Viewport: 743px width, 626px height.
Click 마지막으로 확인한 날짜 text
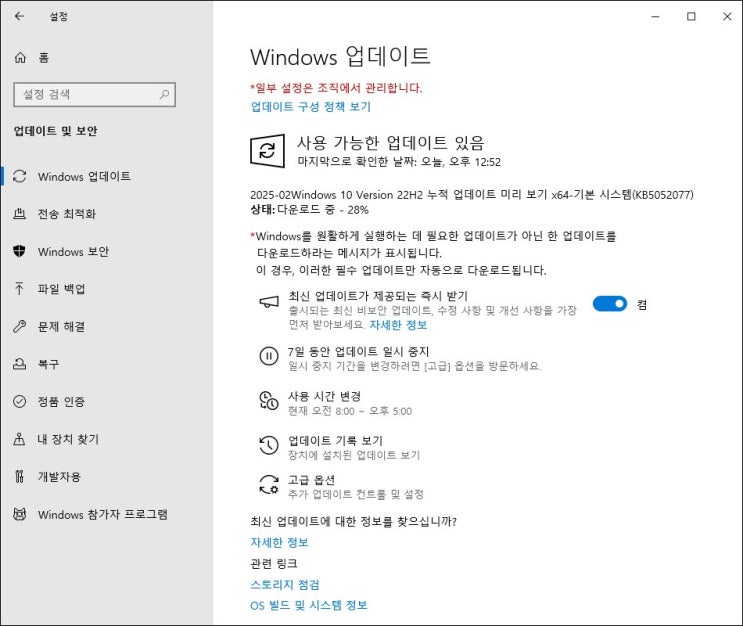[399, 162]
